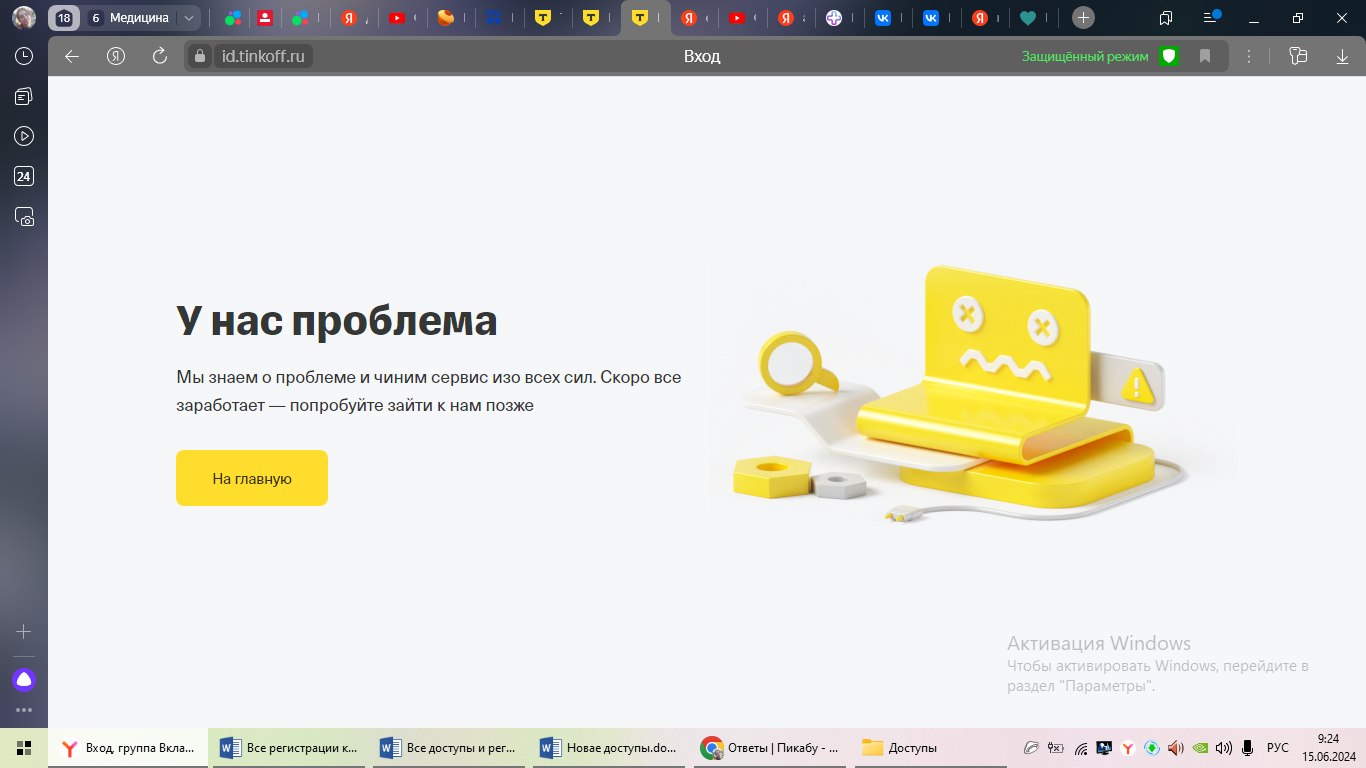This screenshot has height=768, width=1366.
Task: Switch to the first YouTube tab
Action: coord(399,18)
